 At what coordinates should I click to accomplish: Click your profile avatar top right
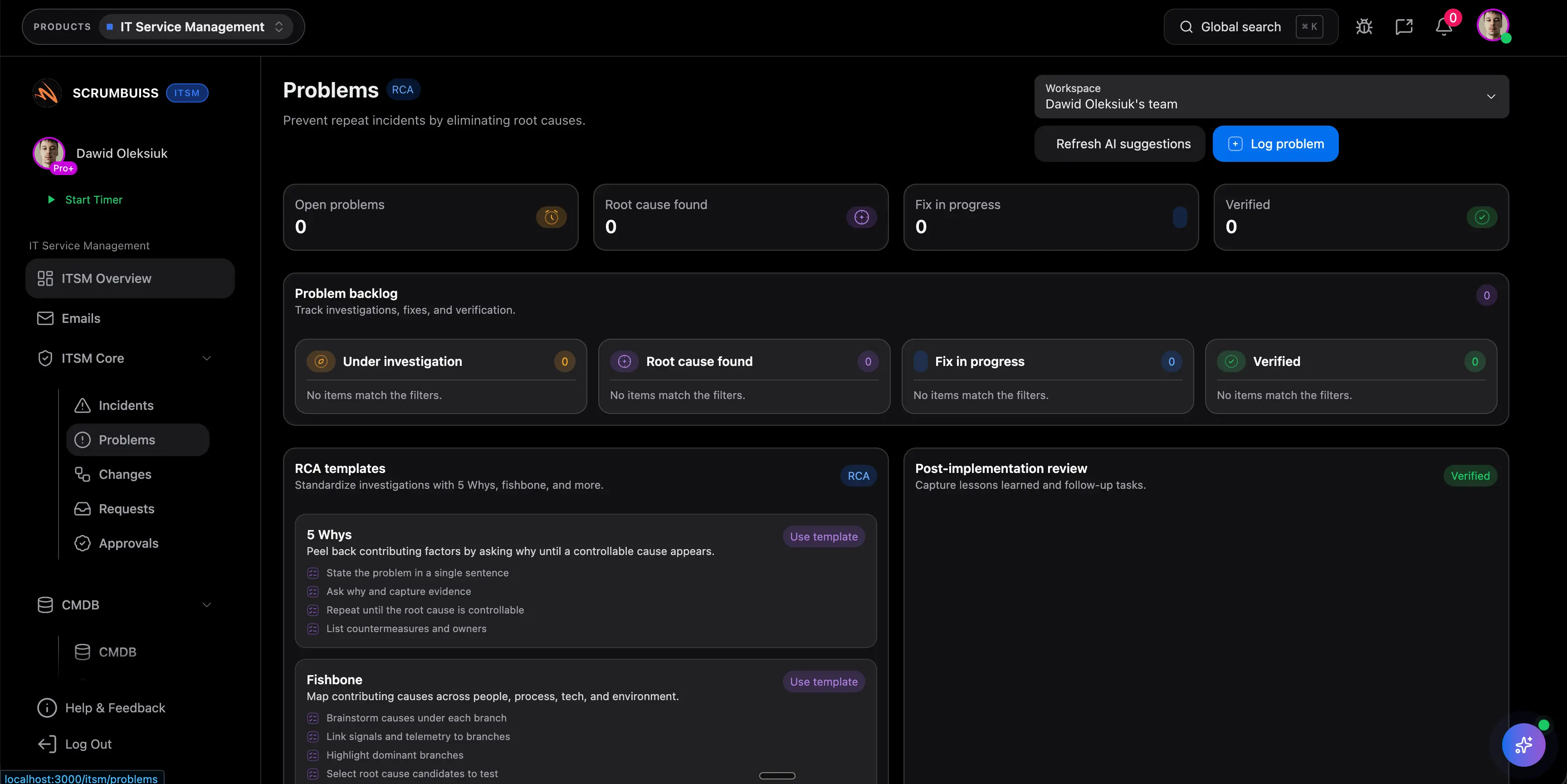pyautogui.click(x=1494, y=26)
